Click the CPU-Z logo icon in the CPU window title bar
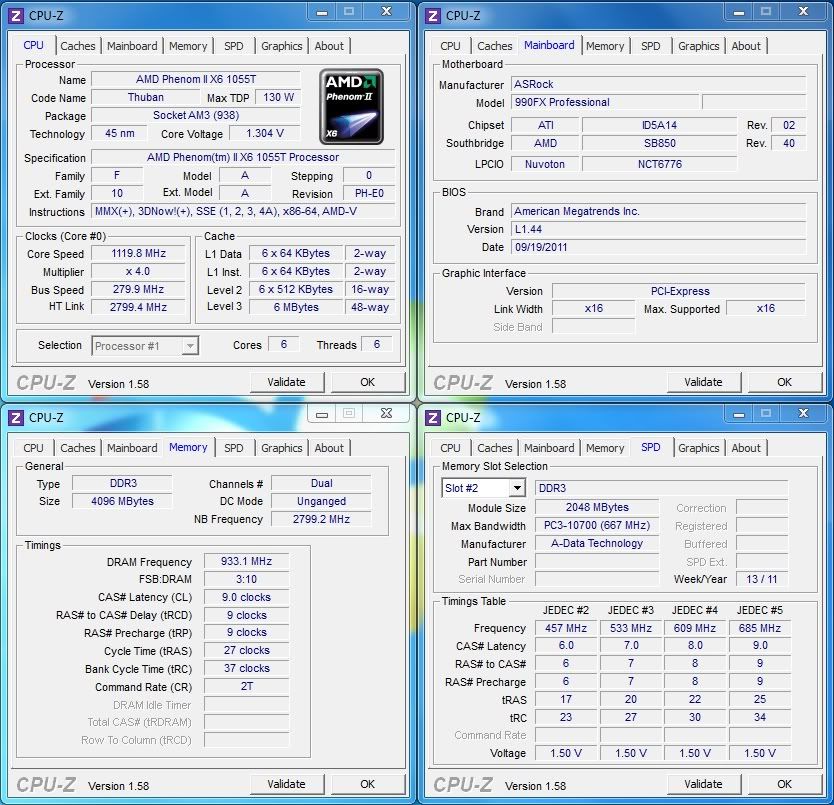This screenshot has width=834, height=805. 16,16
